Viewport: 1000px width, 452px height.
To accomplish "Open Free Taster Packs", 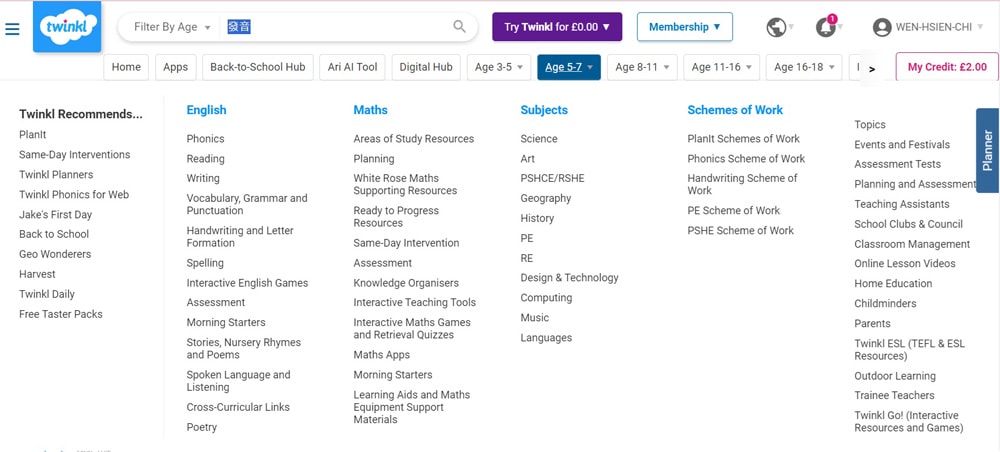I will coord(61,314).
